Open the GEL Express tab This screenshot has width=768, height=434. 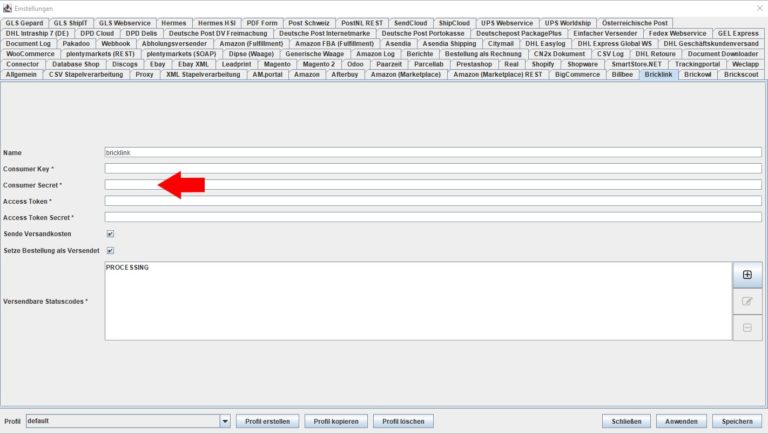[x=738, y=33]
